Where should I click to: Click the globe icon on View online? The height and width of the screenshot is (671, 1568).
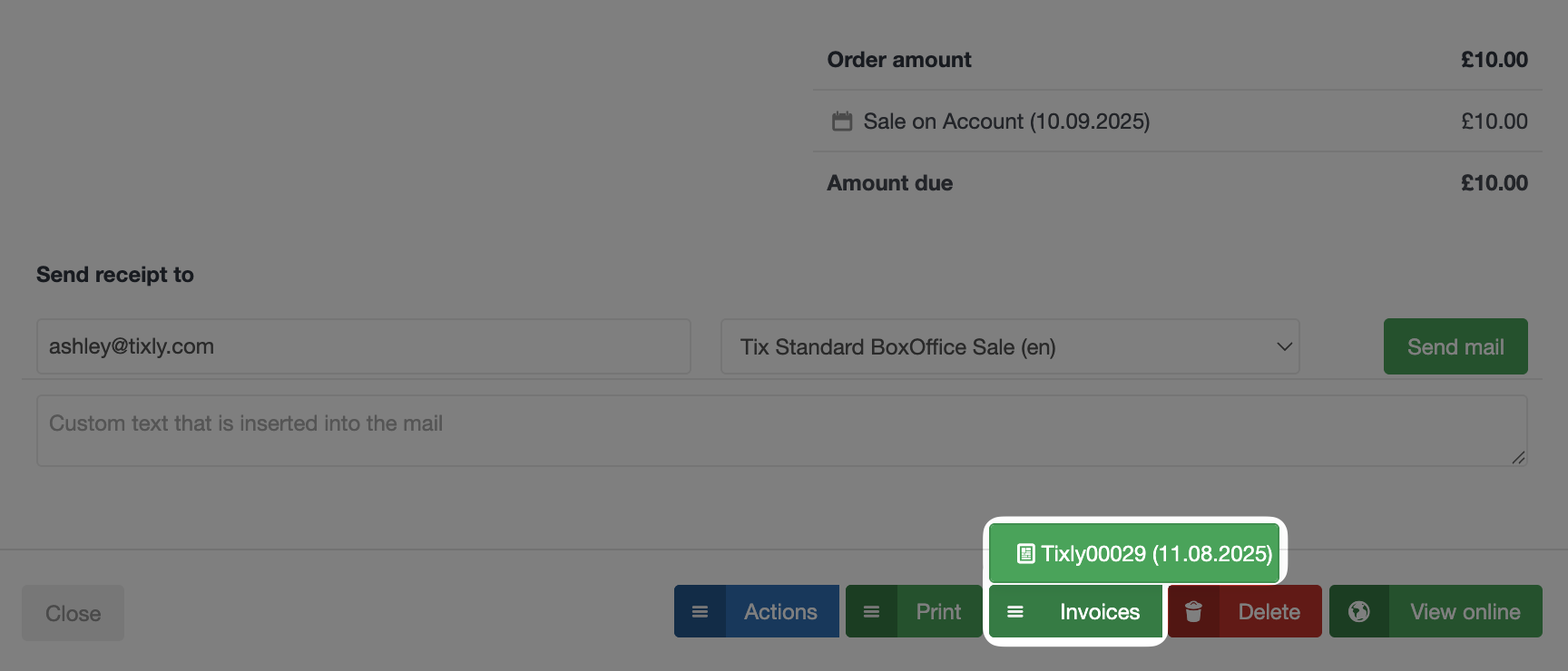coord(1358,612)
